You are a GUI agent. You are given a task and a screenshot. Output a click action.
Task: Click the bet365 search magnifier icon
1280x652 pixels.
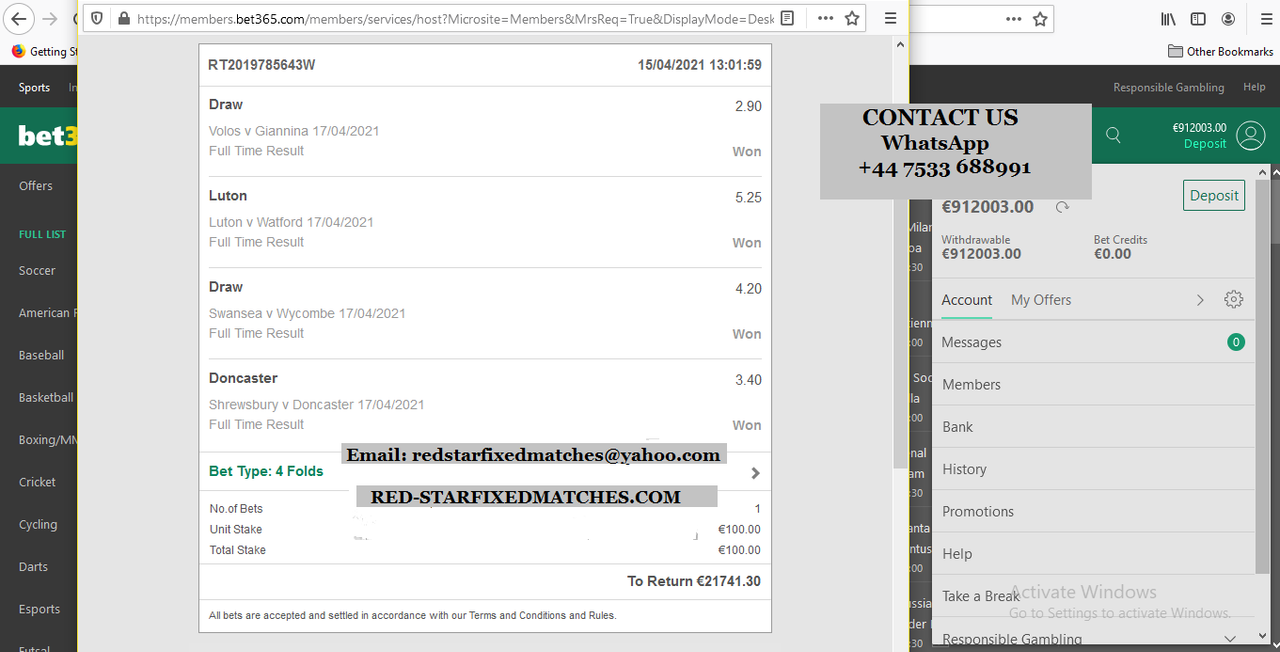click(1113, 135)
